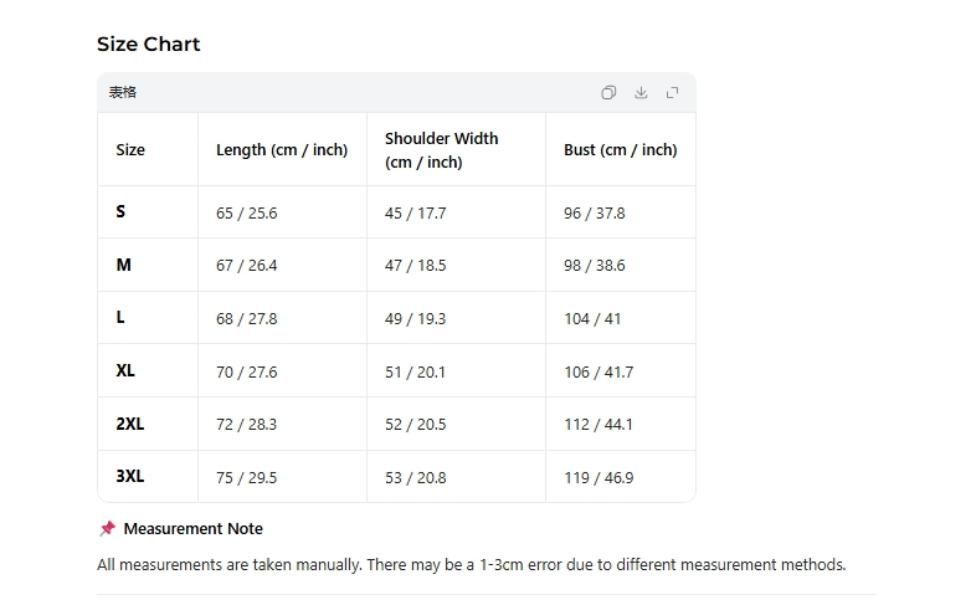Click the red pushpin icon

(x=108, y=528)
